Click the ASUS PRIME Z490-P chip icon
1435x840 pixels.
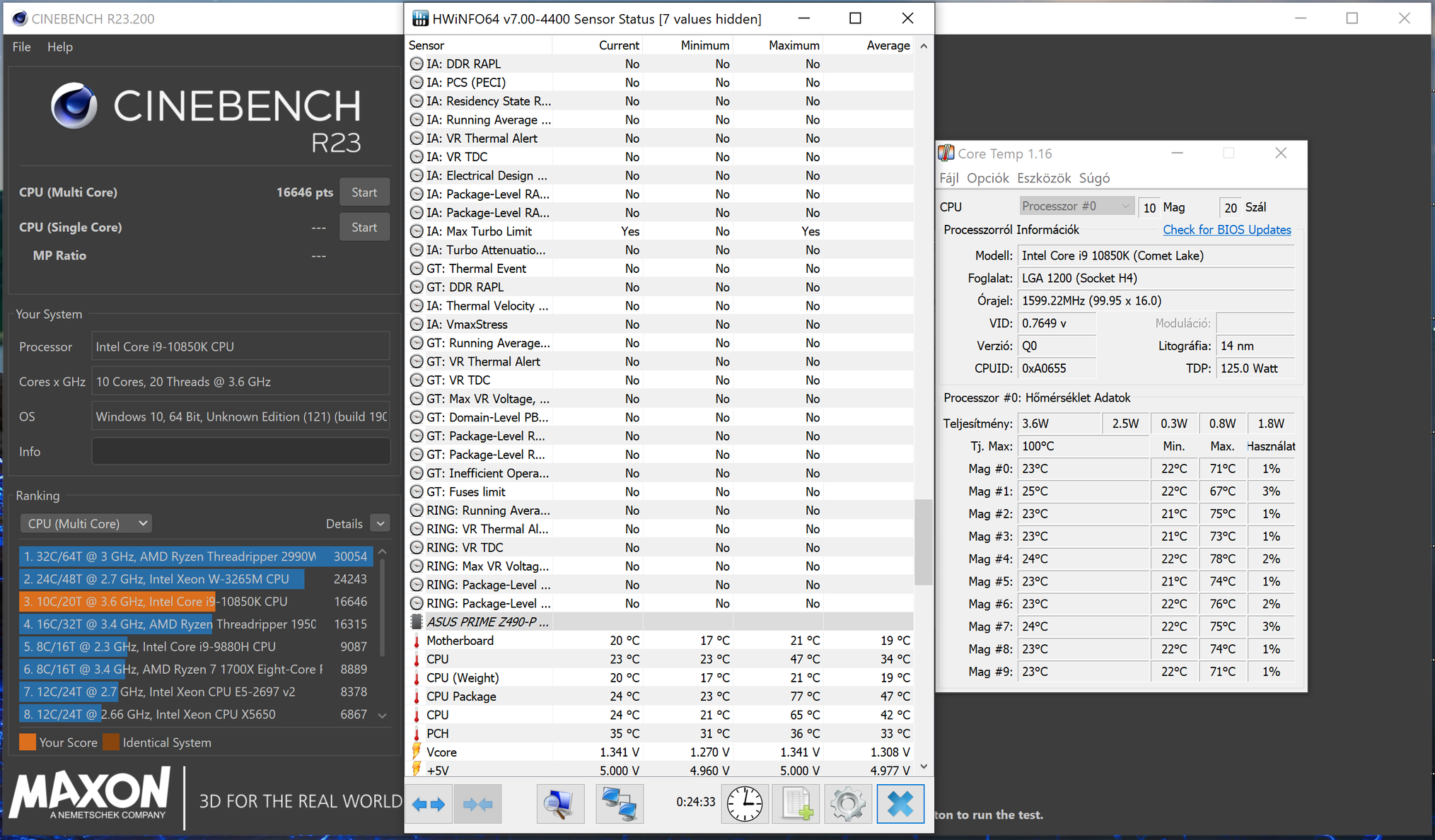point(417,622)
